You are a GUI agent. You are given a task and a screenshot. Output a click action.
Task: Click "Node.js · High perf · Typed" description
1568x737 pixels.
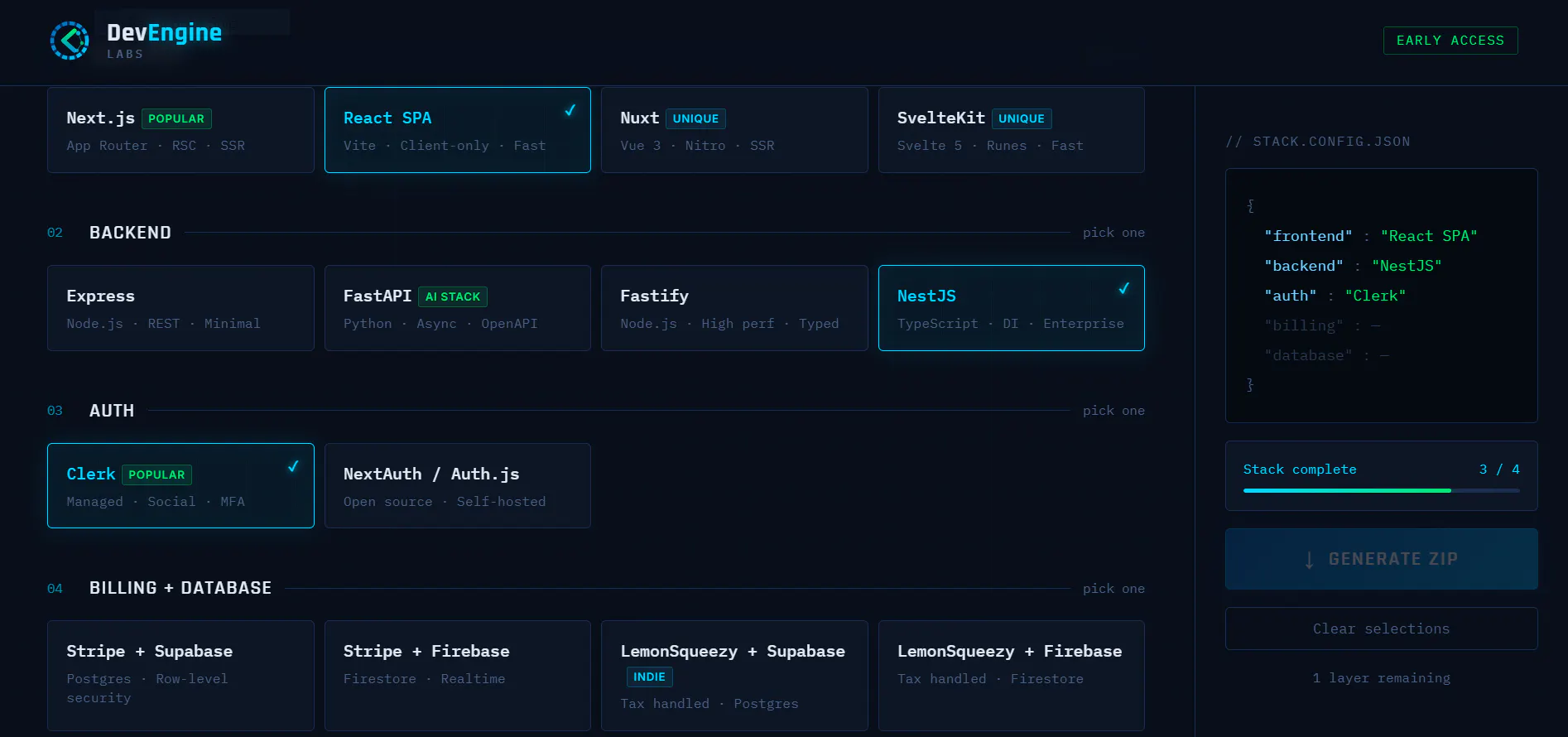tap(730, 324)
